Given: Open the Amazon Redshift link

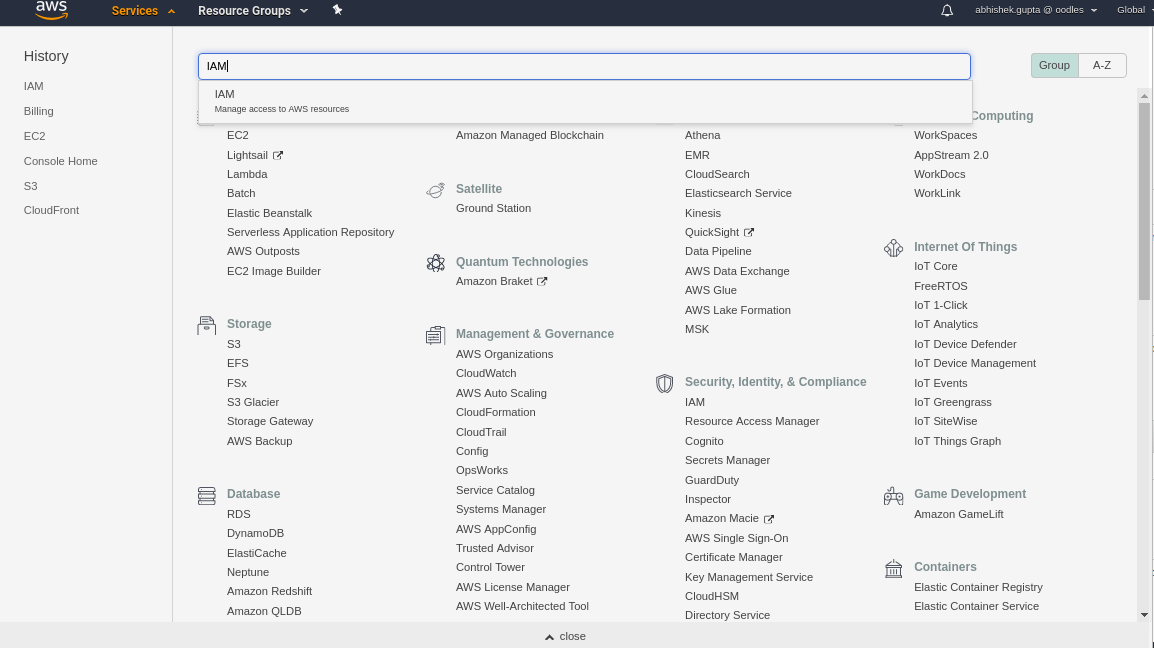Looking at the screenshot, I should click(269, 591).
